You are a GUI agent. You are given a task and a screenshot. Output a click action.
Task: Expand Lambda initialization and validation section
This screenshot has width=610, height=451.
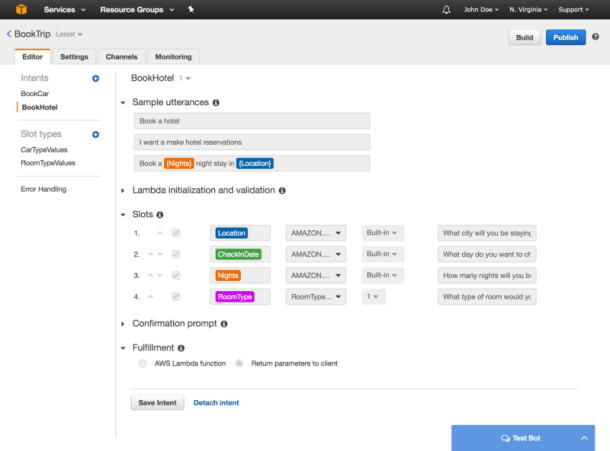(123, 191)
